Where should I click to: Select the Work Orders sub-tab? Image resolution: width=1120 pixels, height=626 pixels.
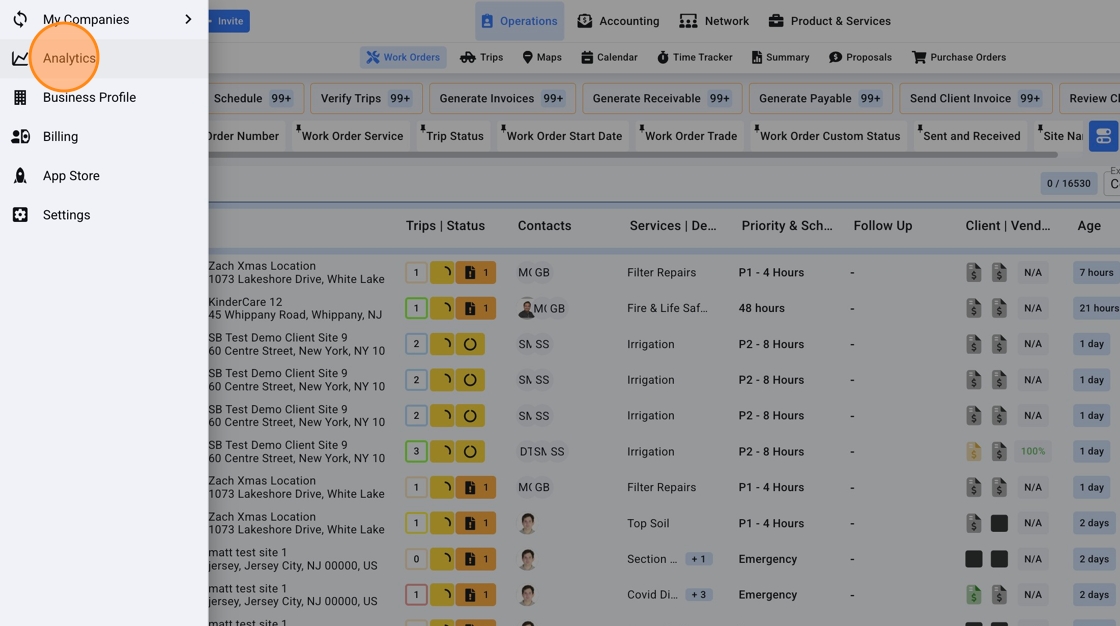point(404,57)
